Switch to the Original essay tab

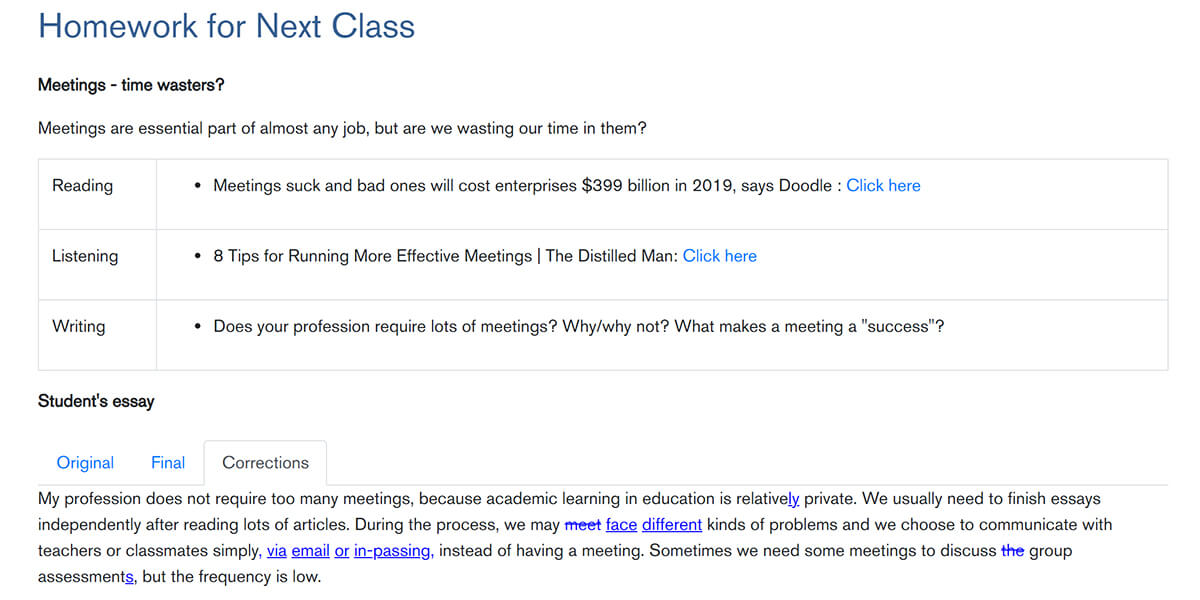pos(85,463)
